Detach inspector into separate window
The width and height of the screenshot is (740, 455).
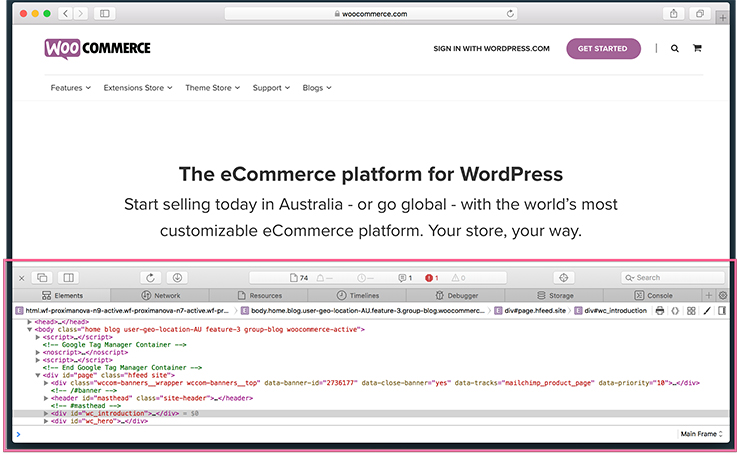pyautogui.click(x=42, y=278)
